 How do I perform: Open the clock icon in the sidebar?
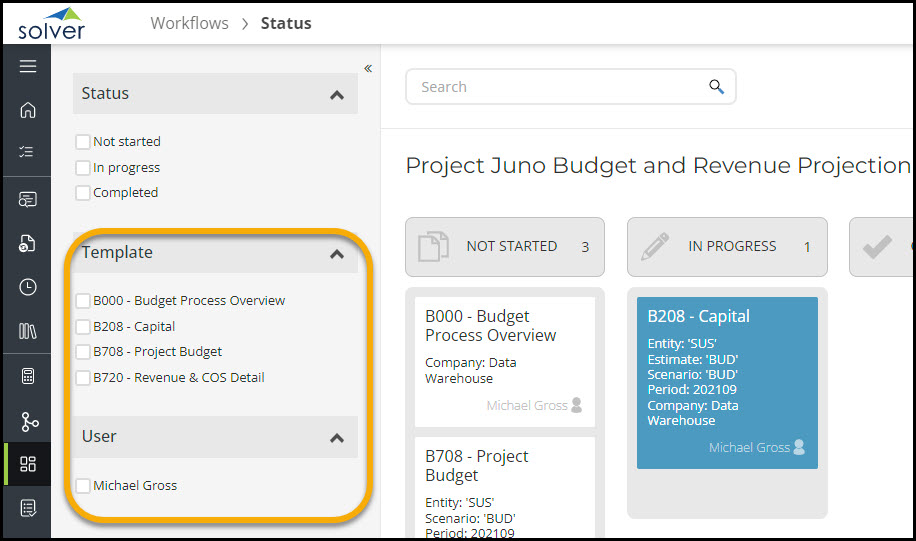[27, 287]
